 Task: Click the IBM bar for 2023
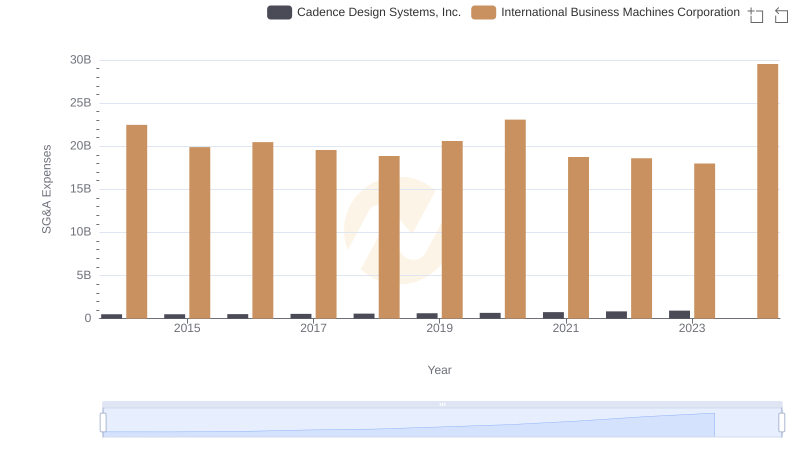[x=705, y=241]
